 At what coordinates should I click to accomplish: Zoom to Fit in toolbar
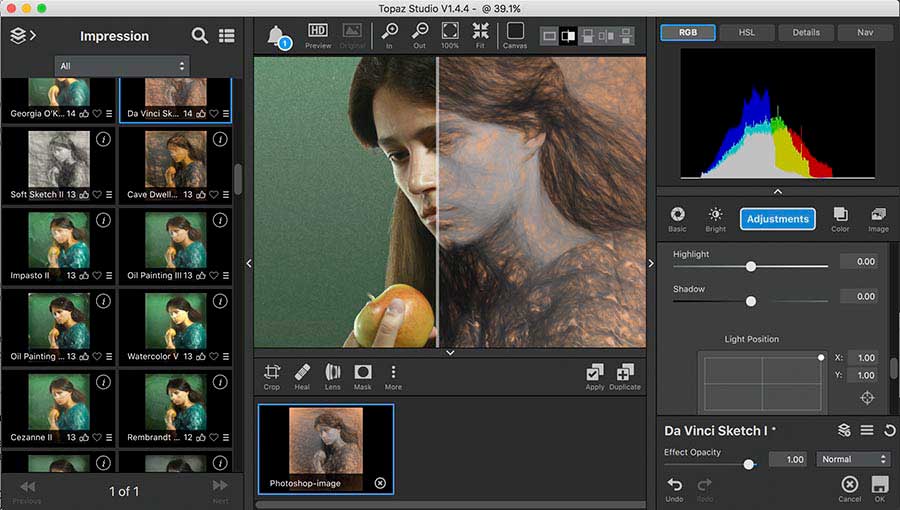pos(480,34)
